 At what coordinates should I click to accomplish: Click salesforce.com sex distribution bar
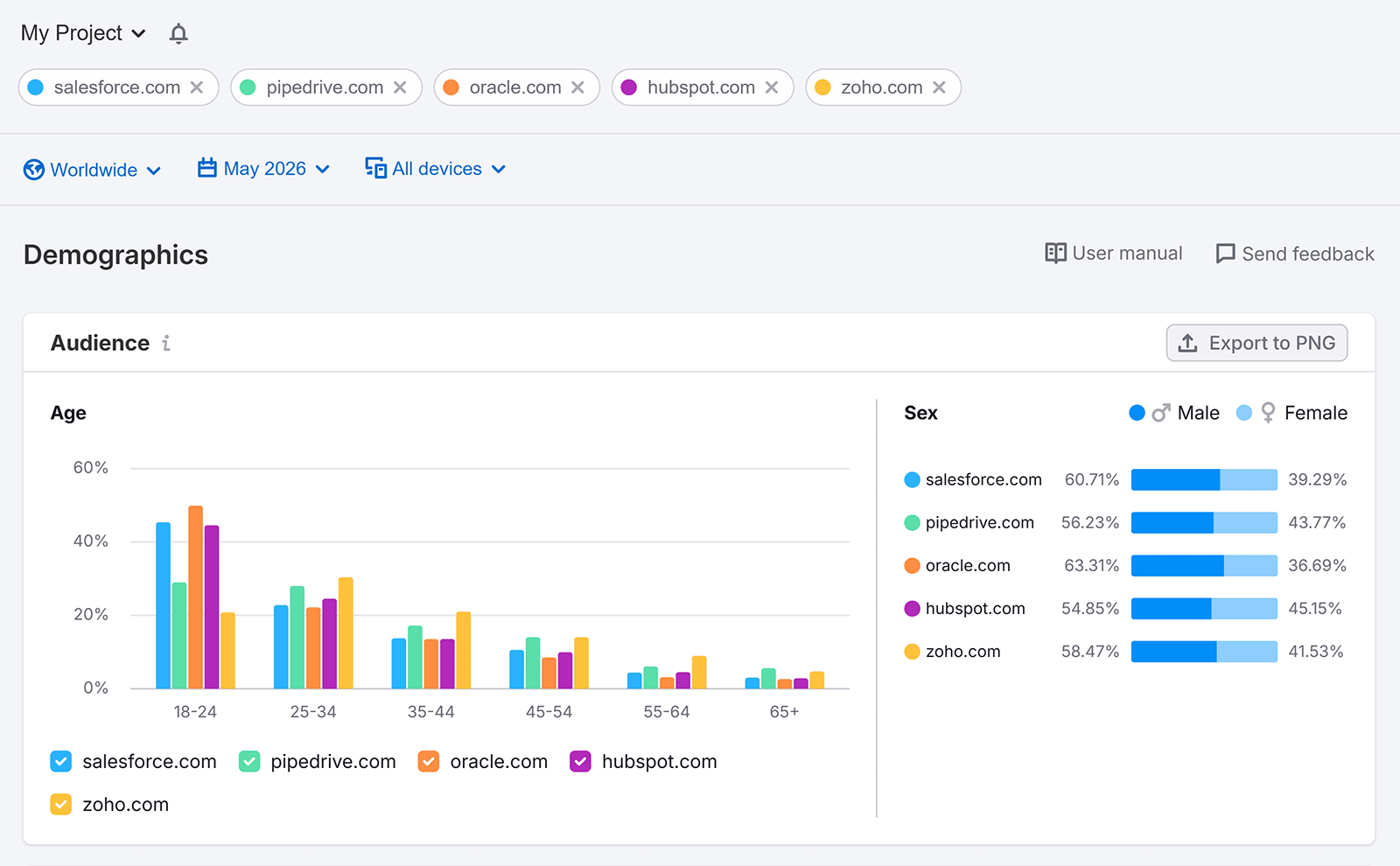coord(1204,479)
